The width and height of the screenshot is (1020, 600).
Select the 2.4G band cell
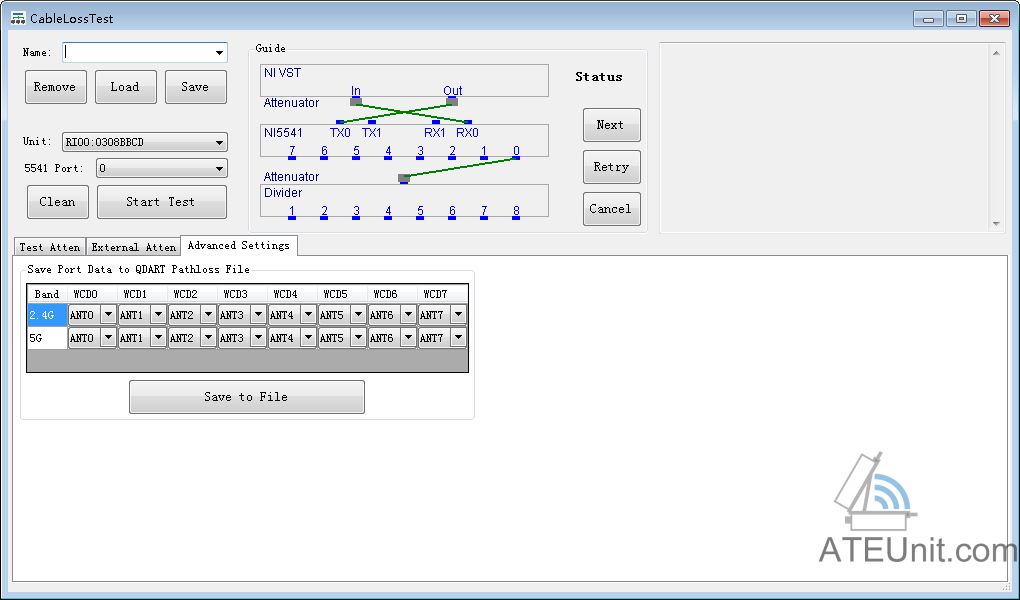tap(47, 315)
